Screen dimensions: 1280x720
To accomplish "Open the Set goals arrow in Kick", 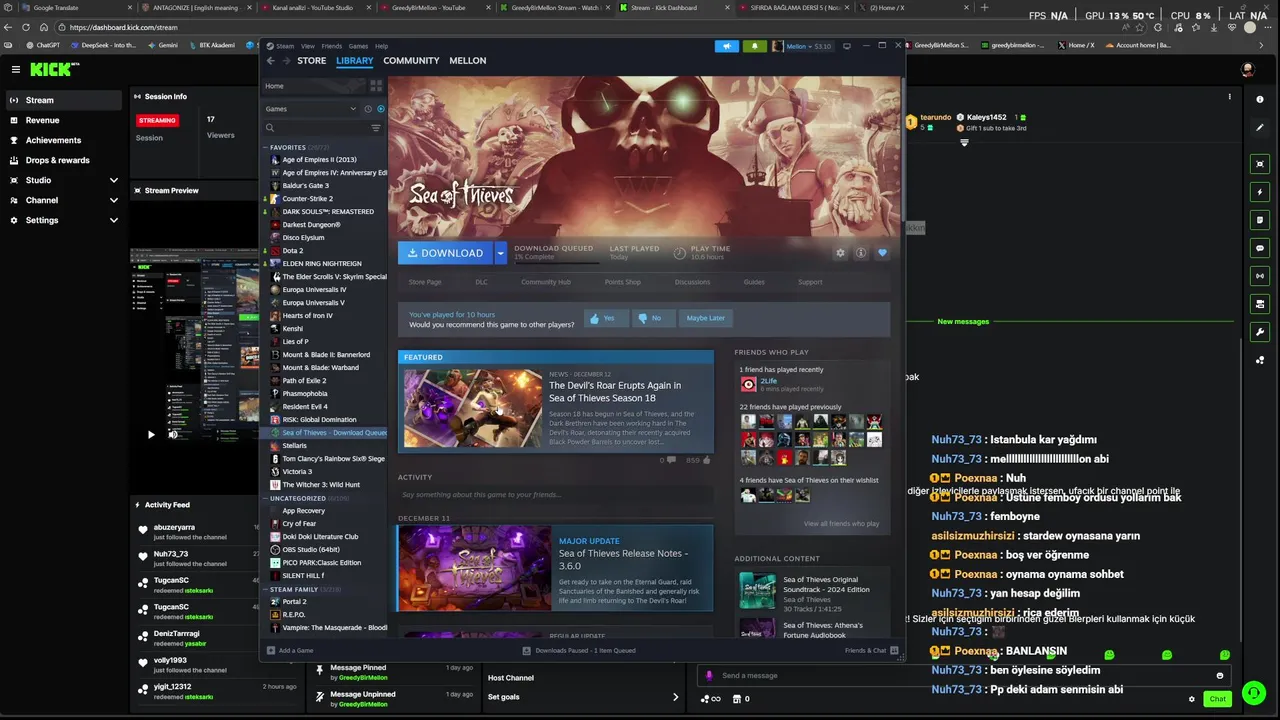I will pos(675,697).
